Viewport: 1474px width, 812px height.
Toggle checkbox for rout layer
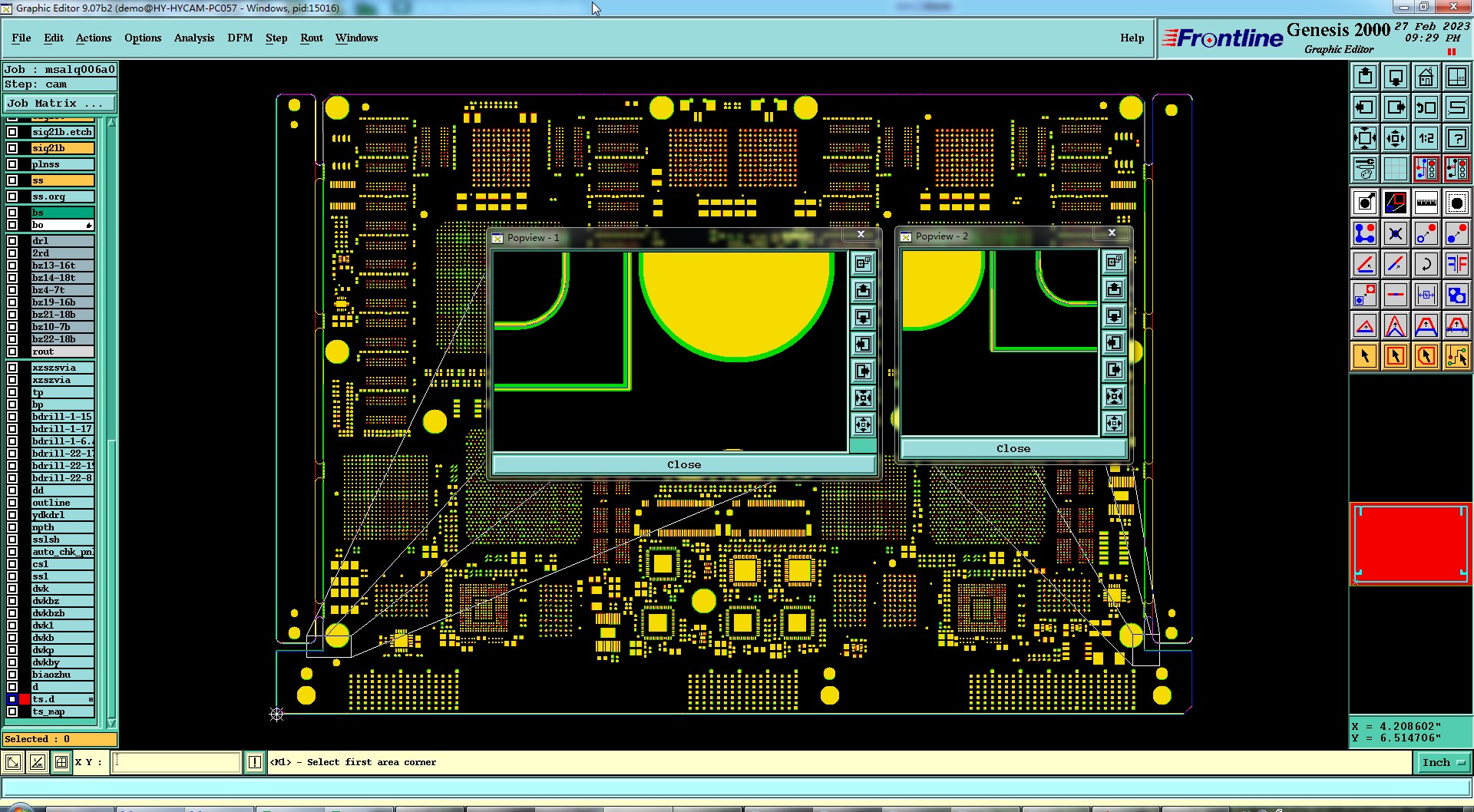coord(12,352)
